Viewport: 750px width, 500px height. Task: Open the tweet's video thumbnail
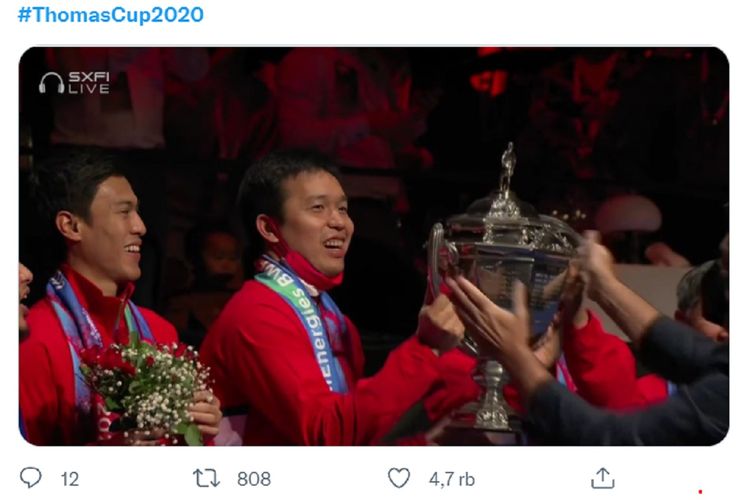[x=374, y=246]
